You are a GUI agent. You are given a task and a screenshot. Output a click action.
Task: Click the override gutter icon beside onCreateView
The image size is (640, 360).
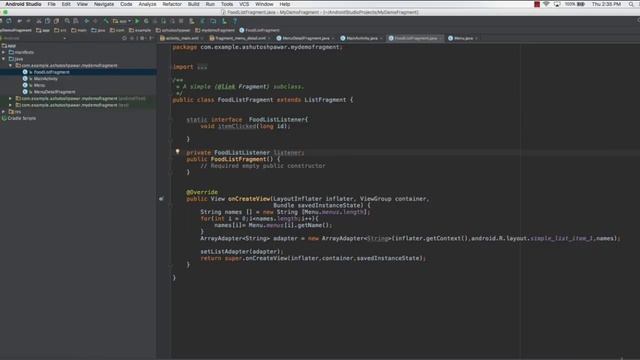(x=161, y=199)
